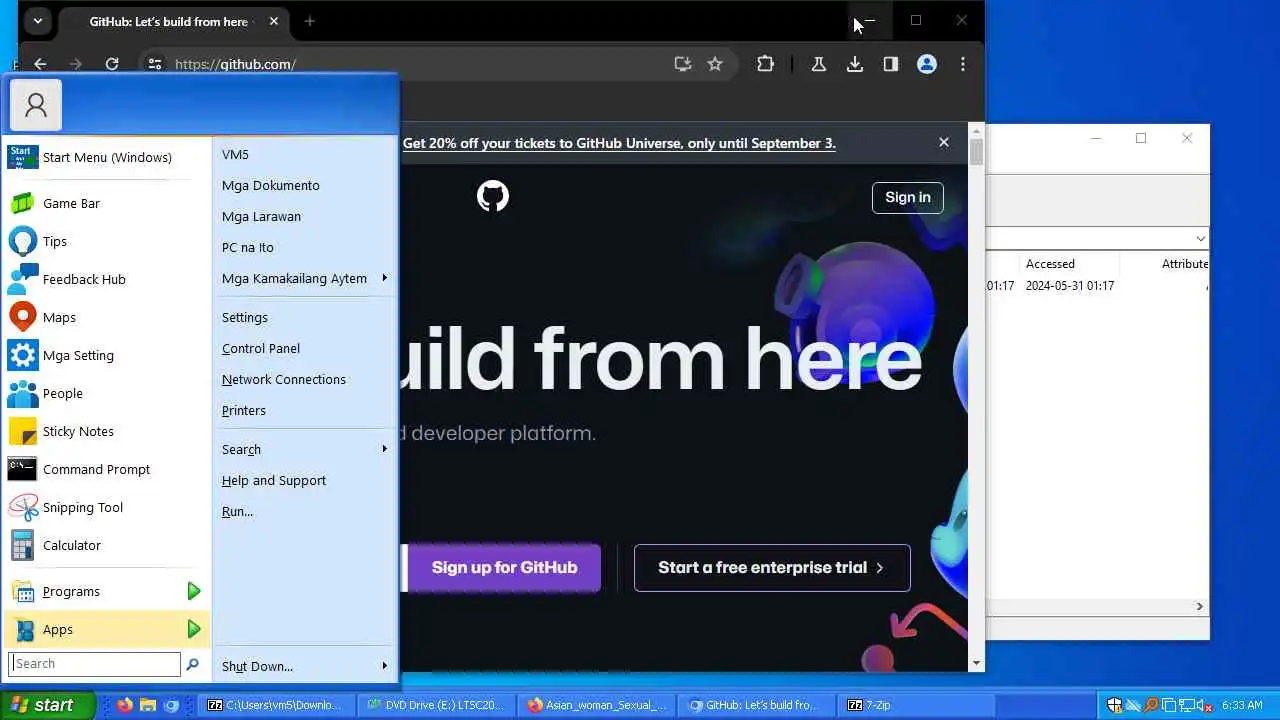Toggle Chrome side panel icon

(x=890, y=64)
